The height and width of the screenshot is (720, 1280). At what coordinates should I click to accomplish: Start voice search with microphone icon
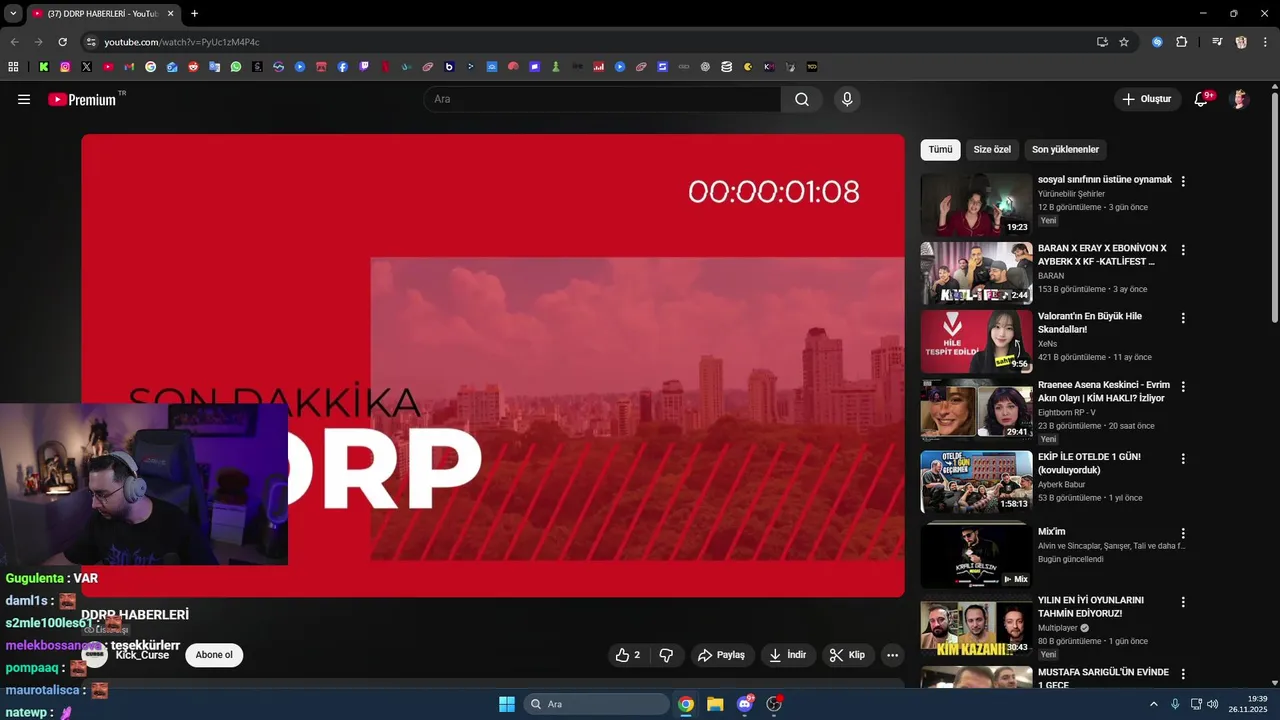click(x=847, y=99)
